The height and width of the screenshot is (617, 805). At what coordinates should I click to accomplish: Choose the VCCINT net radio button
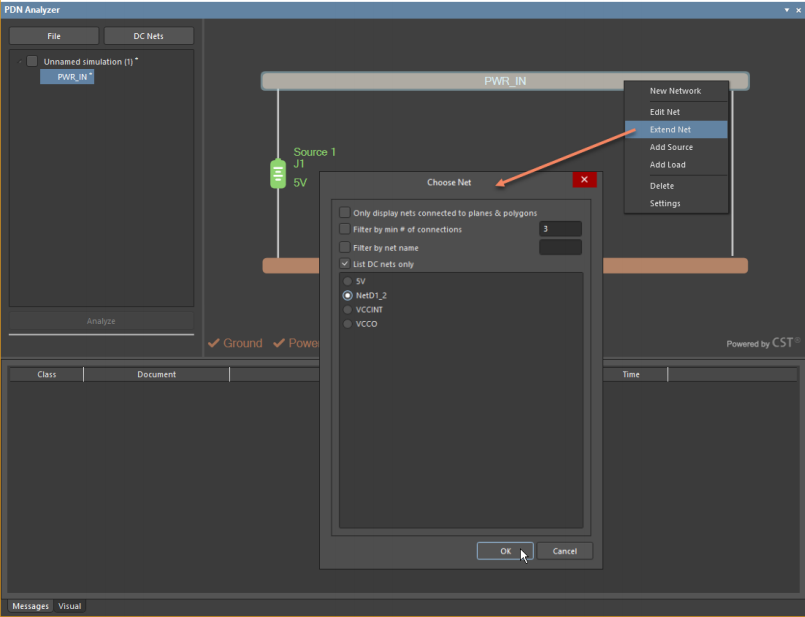point(348,310)
